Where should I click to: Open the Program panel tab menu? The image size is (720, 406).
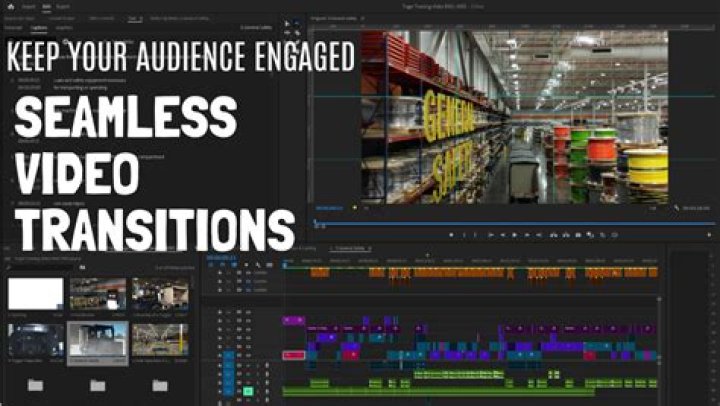tap(362, 18)
